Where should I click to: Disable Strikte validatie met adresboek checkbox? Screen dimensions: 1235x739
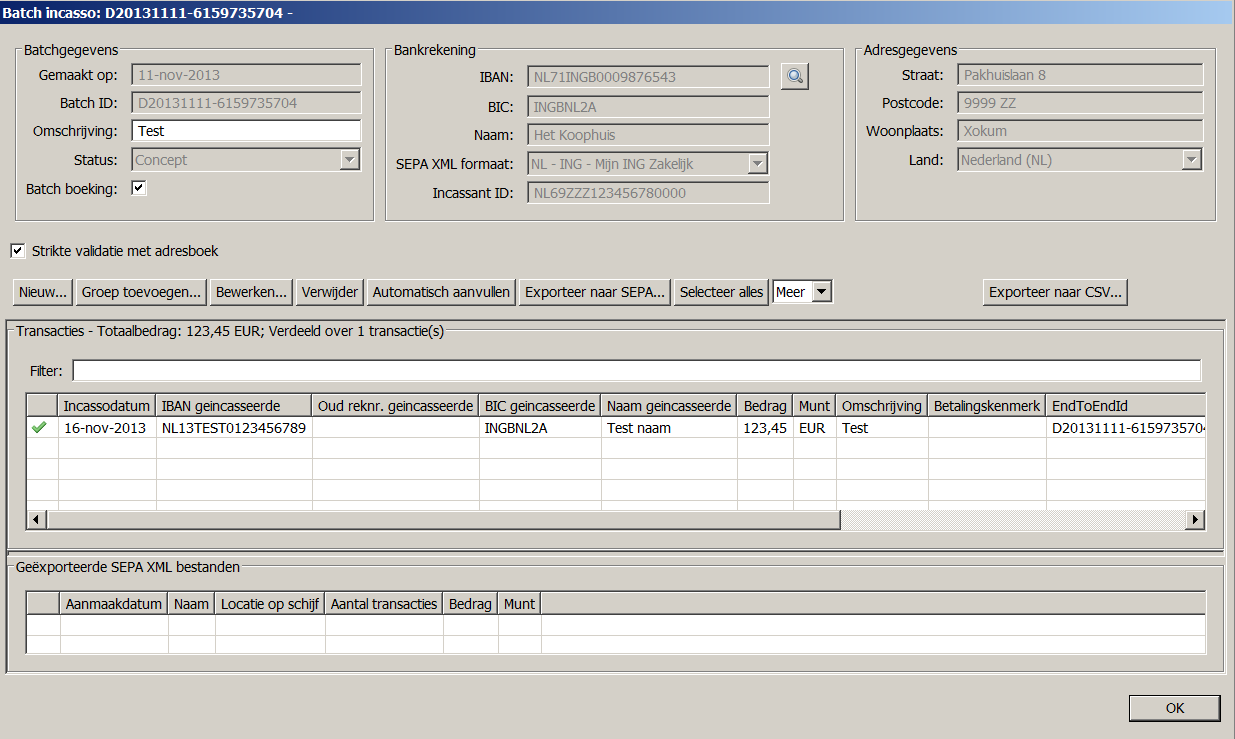[x=18, y=251]
